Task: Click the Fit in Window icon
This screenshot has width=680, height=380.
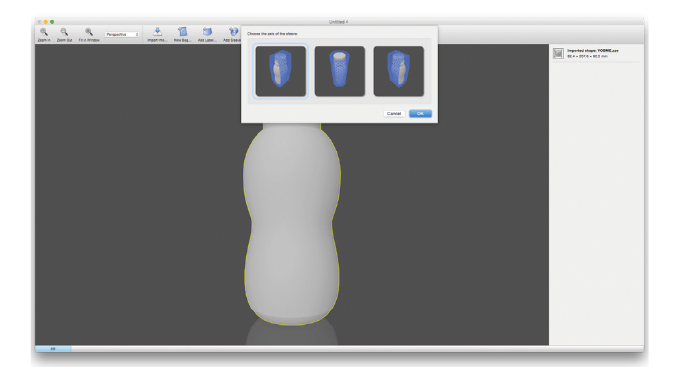Action: [x=89, y=32]
